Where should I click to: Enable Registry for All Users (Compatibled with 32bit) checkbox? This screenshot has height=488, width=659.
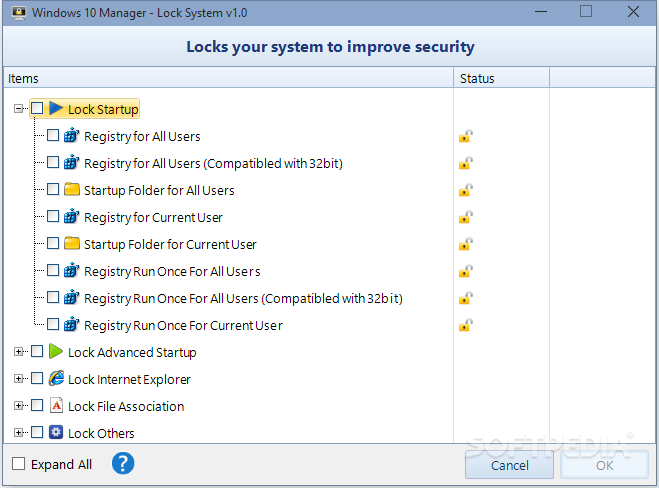coord(53,162)
